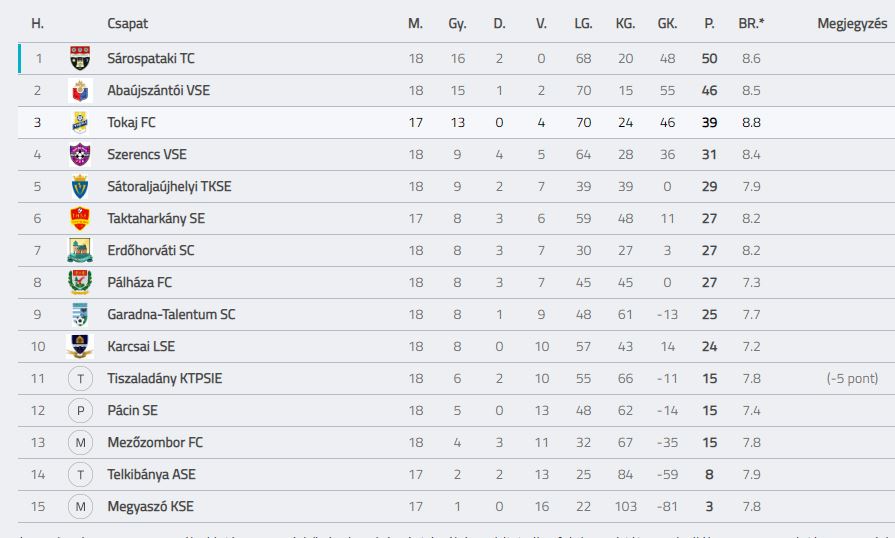Open the Telkibánya ASE team link
Image resolution: width=895 pixels, height=538 pixels.
[x=151, y=474]
